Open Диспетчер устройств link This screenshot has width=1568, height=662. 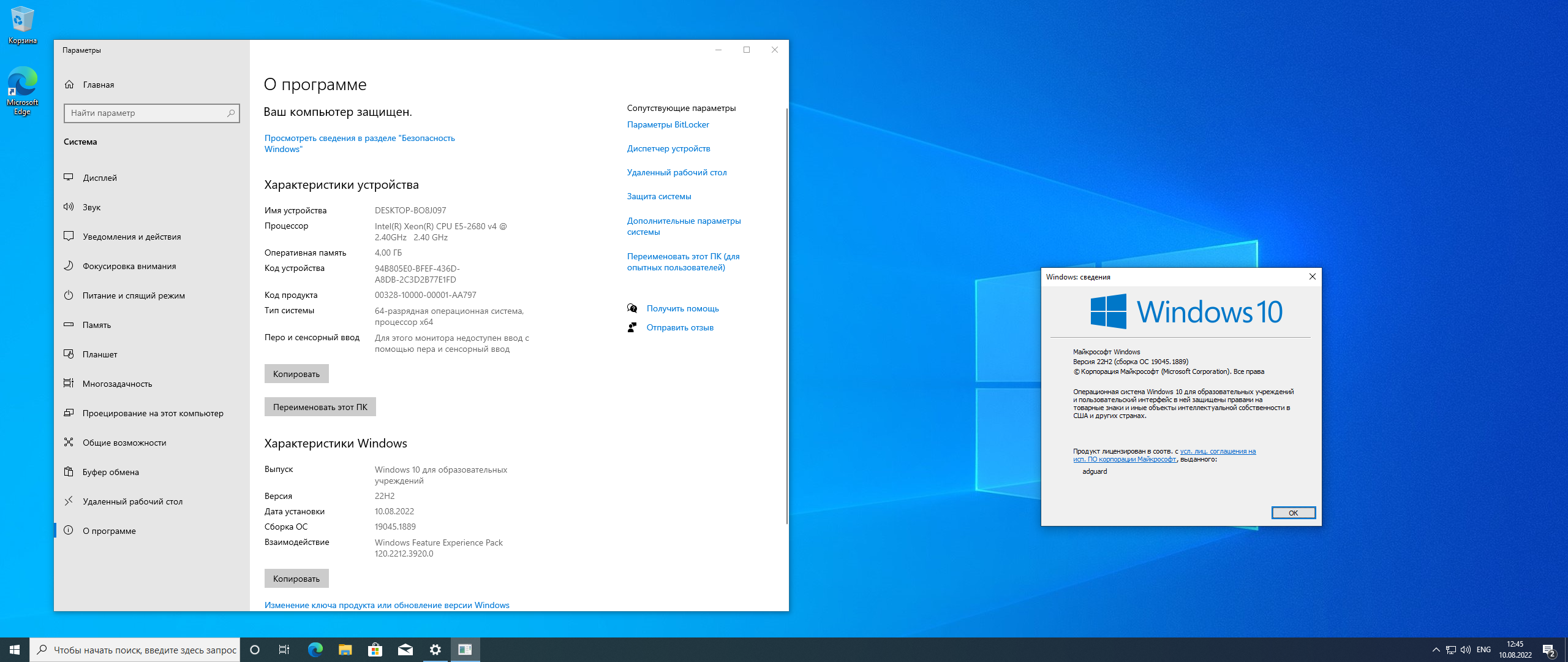tap(668, 148)
